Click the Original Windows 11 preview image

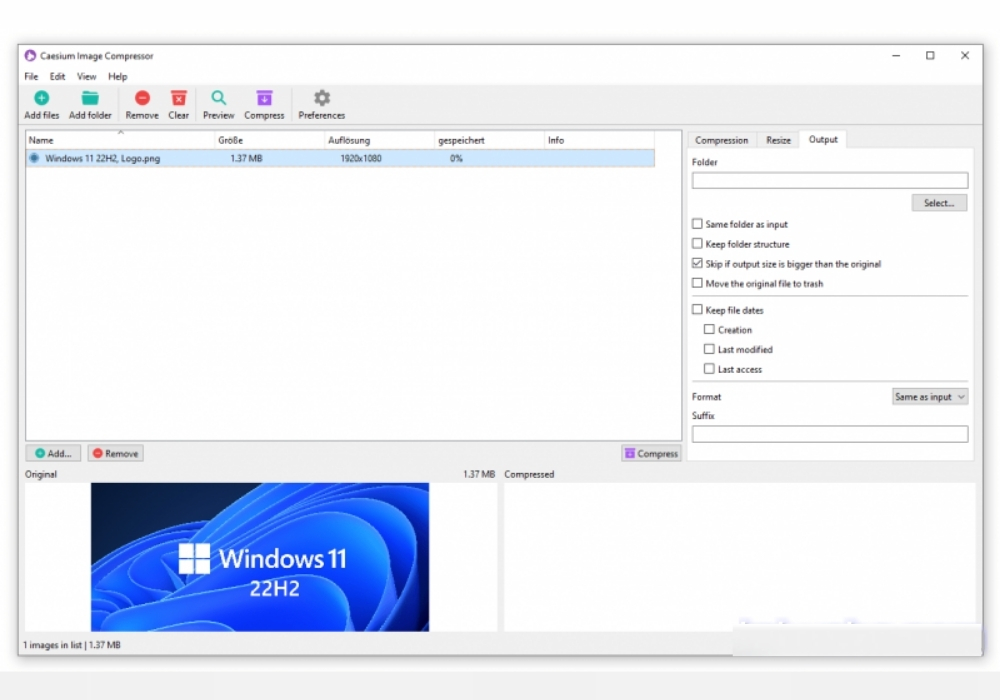point(260,557)
